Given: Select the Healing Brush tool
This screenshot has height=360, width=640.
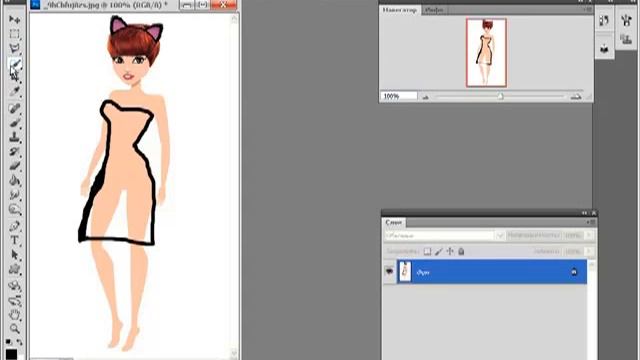Looking at the screenshot, I should 14,108.
